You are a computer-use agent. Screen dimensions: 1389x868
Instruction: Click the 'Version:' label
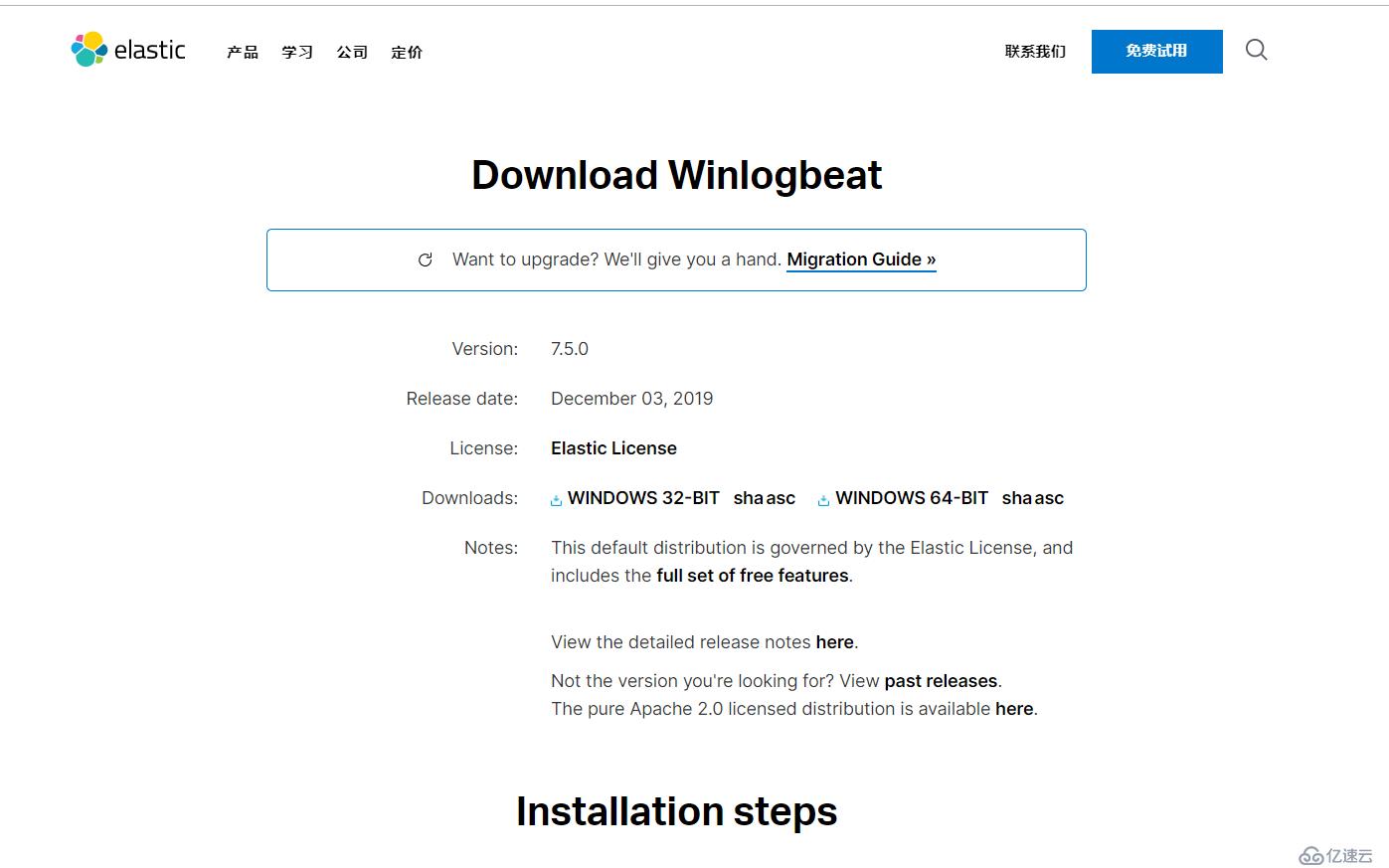(485, 349)
